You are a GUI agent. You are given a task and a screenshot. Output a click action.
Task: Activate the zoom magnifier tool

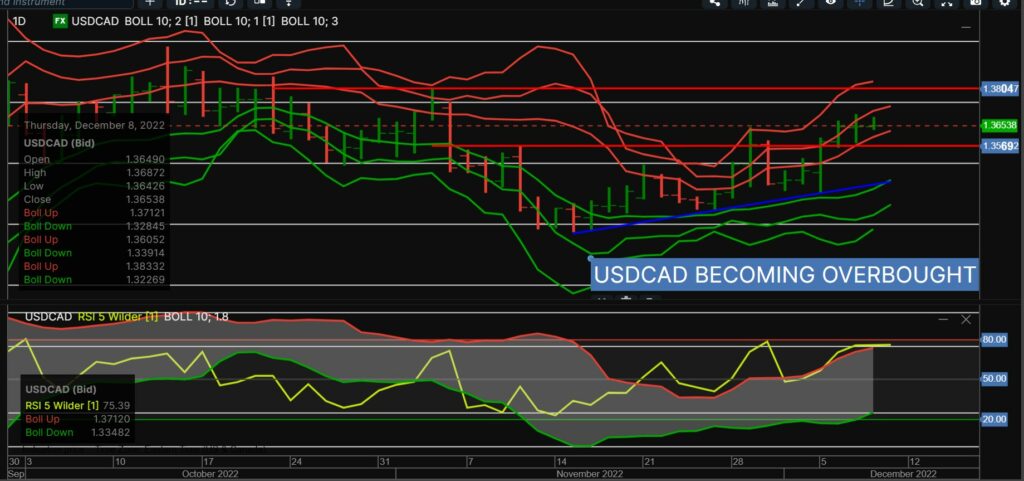pos(916,4)
